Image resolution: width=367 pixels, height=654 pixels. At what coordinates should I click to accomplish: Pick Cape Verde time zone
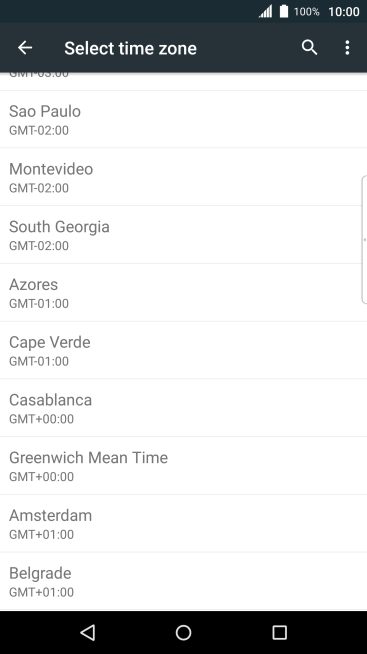[184, 350]
